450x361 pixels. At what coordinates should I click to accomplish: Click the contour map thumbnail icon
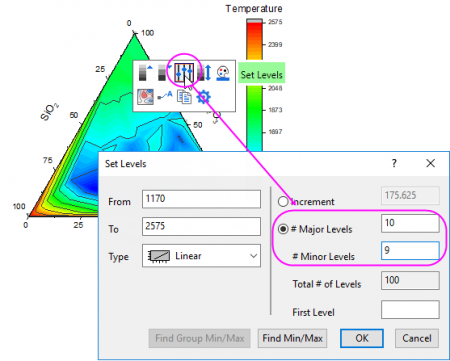pos(145,97)
